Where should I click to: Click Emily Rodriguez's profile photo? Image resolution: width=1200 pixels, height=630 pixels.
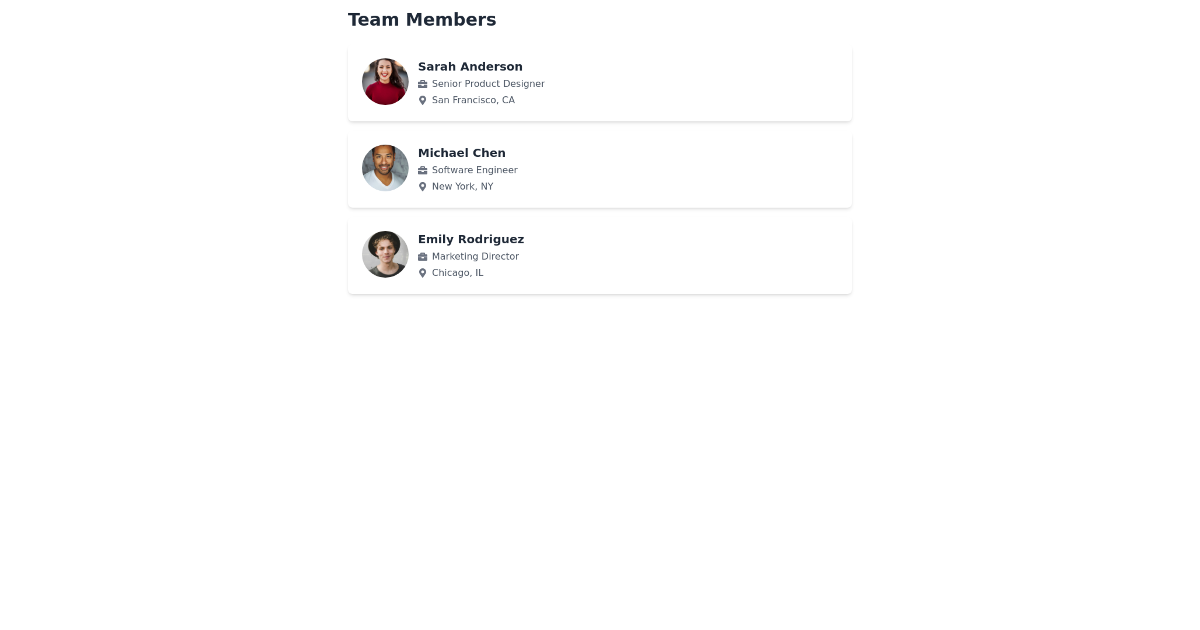click(x=385, y=254)
